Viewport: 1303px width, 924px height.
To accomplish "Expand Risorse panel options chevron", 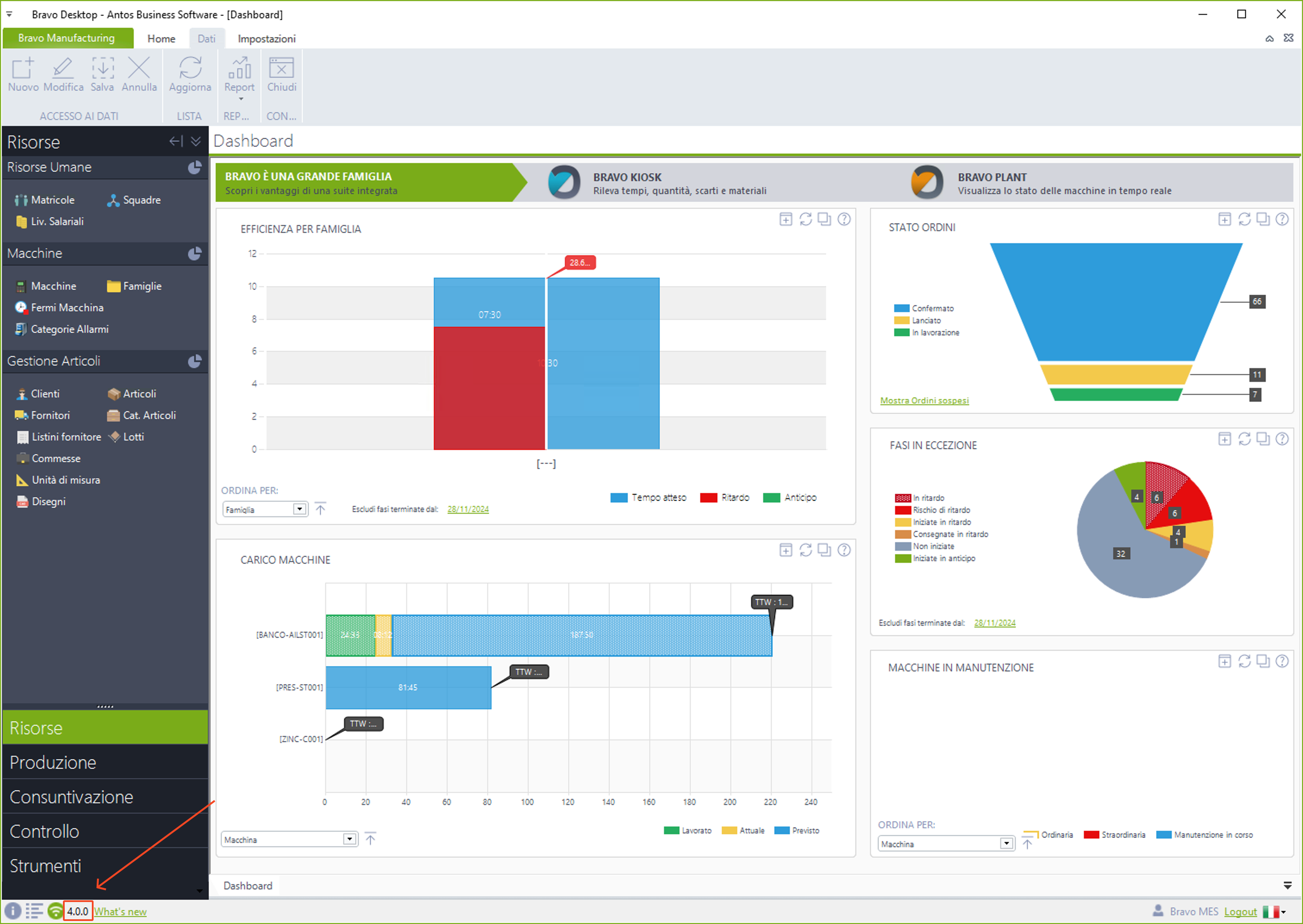I will [x=196, y=141].
